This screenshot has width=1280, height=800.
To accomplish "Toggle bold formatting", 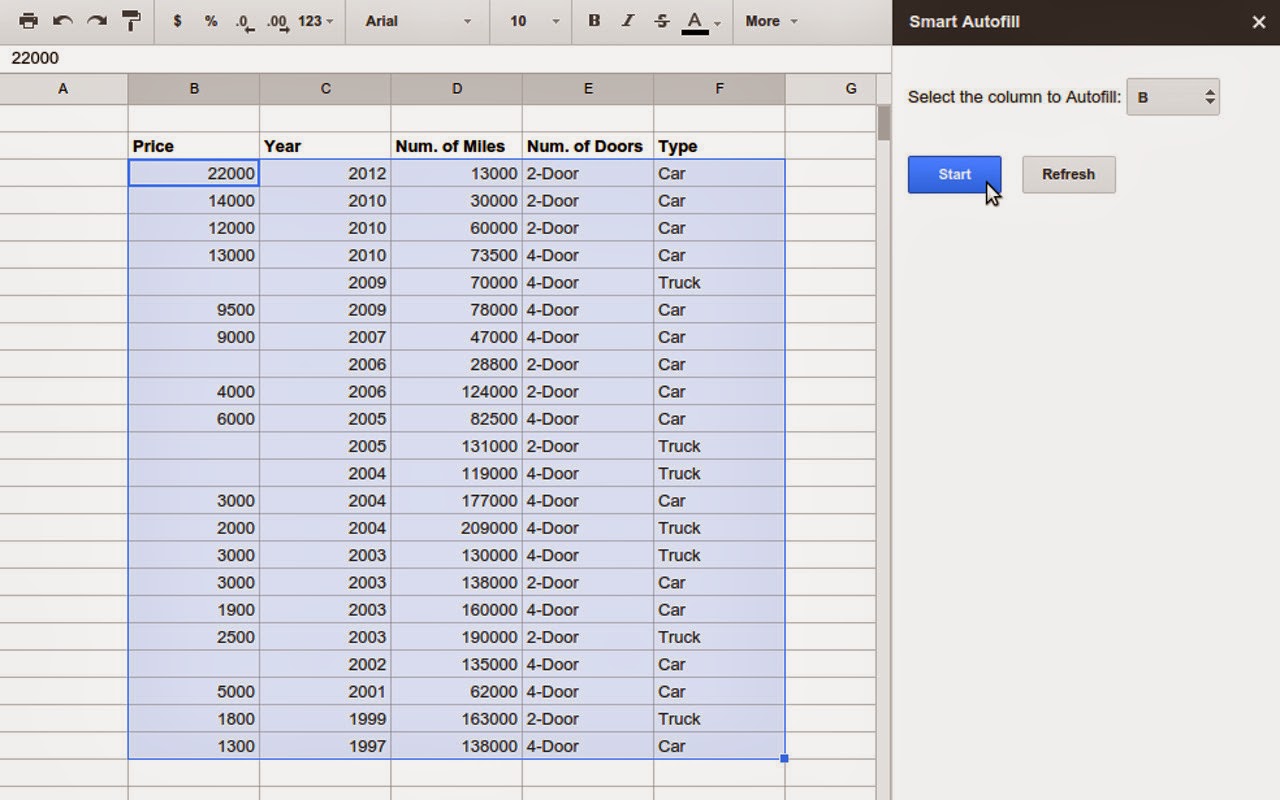I will click(x=594, y=21).
